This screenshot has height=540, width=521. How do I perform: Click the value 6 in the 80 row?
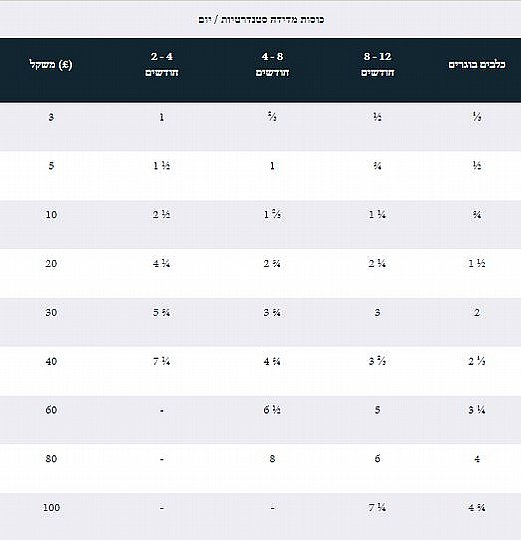377,459
